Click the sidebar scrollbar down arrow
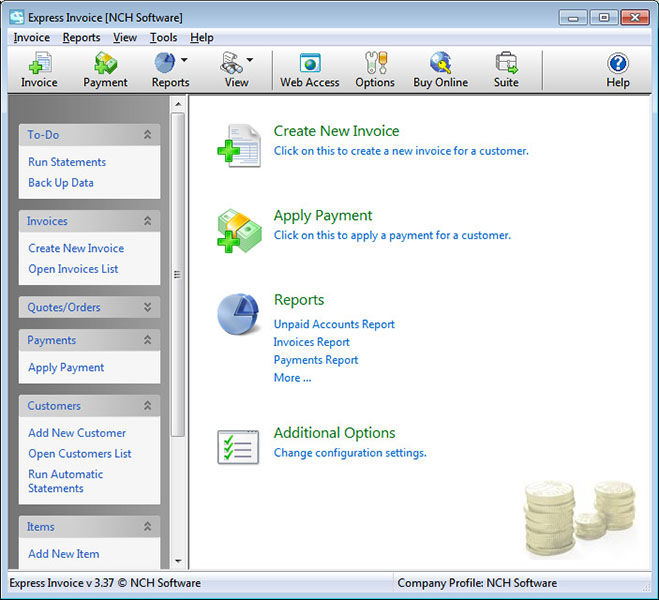 pyautogui.click(x=178, y=562)
